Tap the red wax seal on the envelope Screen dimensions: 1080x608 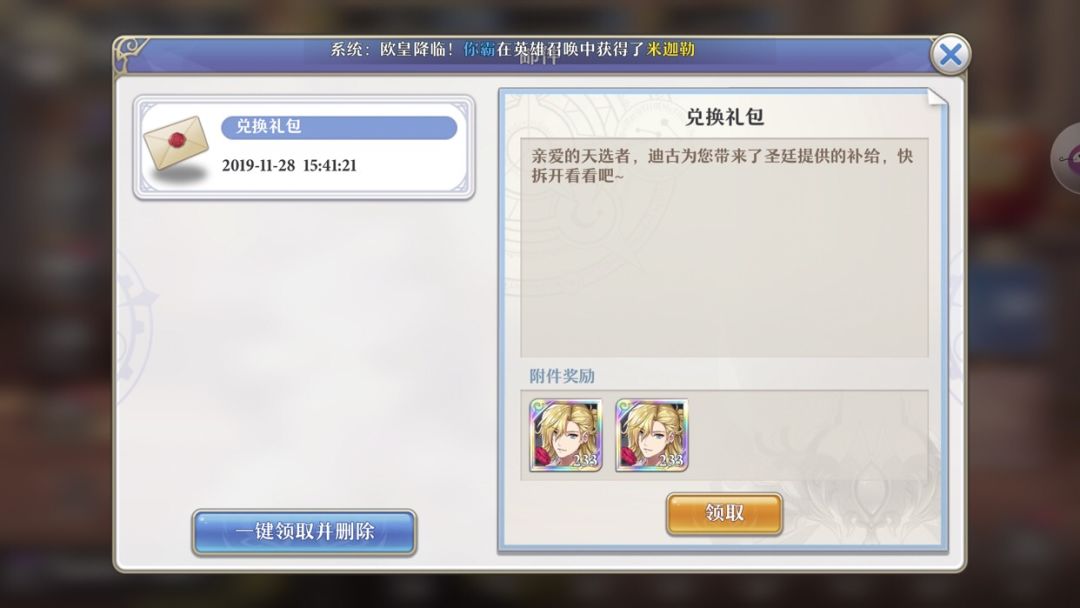178,140
